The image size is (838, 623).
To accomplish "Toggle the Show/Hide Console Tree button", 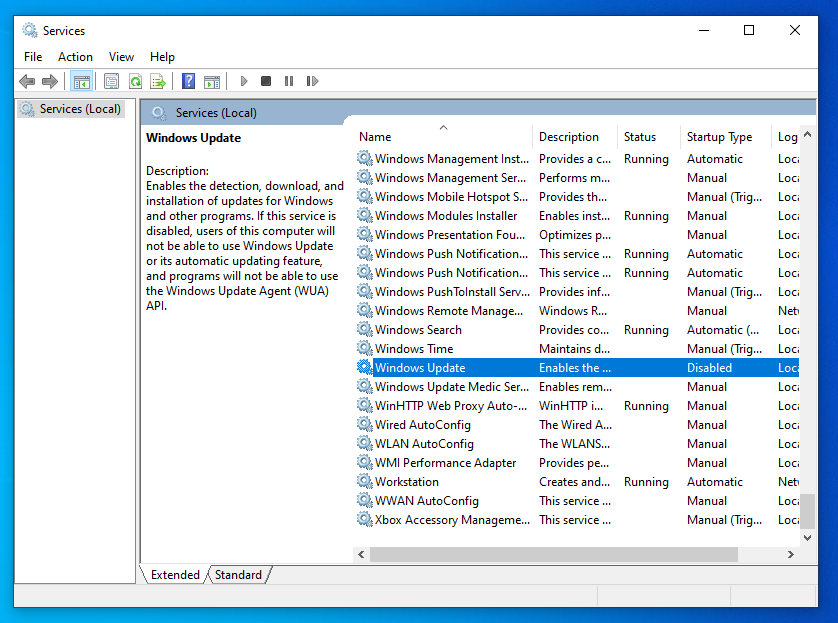I will 82,81.
